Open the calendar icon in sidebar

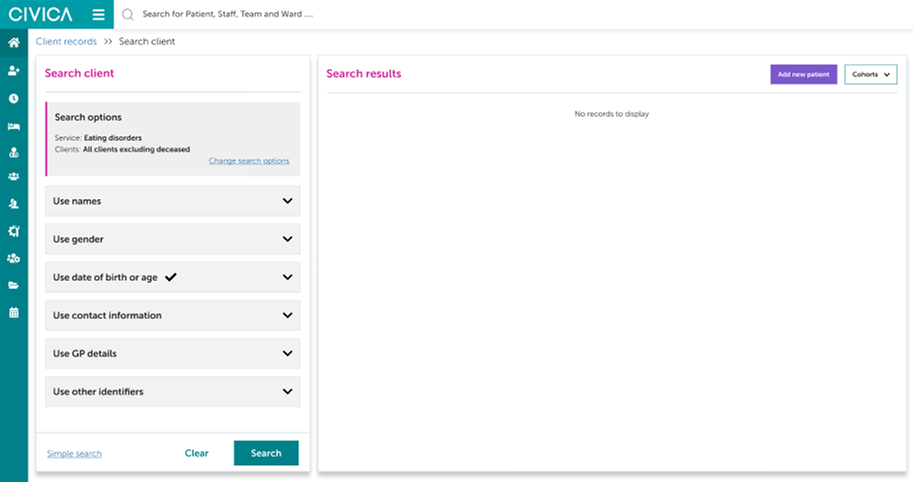click(x=13, y=312)
